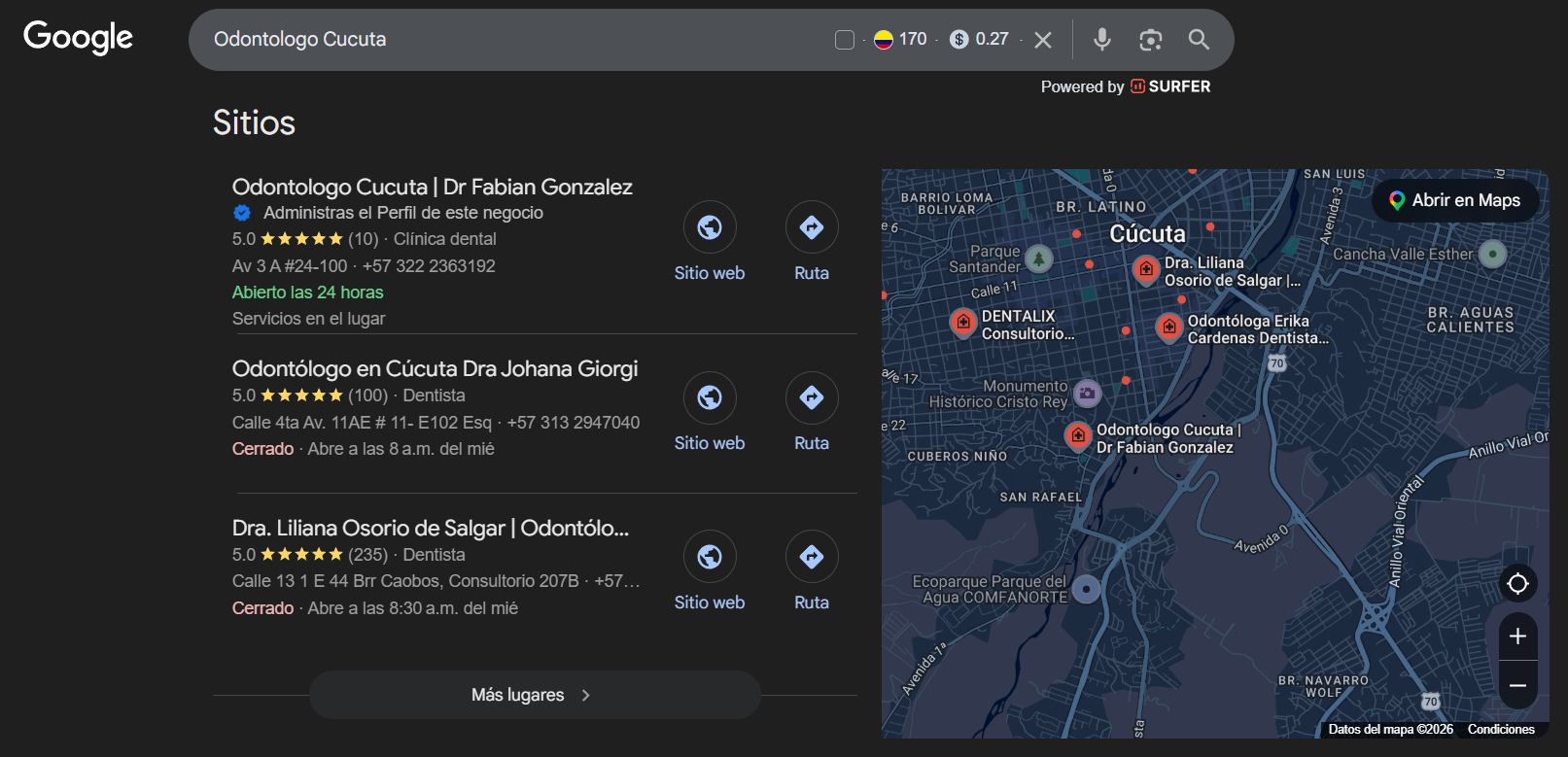Viewport: 1568px width, 757px height.
Task: Click the Maps pin icon in Abrir en Maps
Action: point(1397,201)
